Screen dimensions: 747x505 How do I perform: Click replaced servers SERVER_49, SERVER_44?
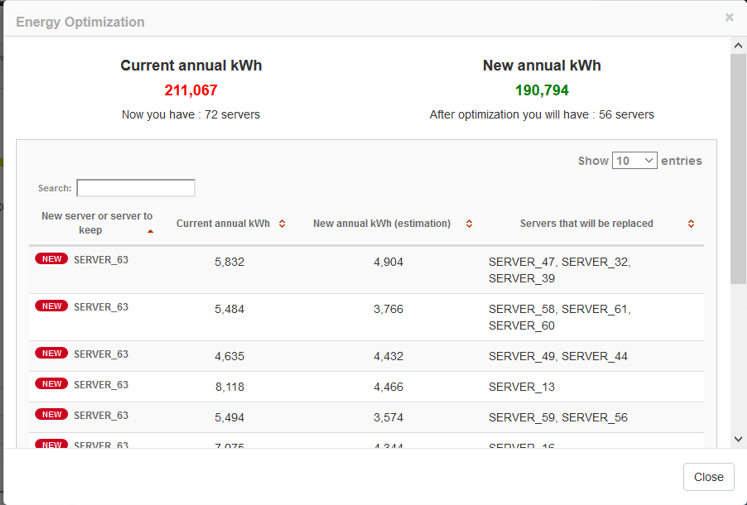pos(558,356)
